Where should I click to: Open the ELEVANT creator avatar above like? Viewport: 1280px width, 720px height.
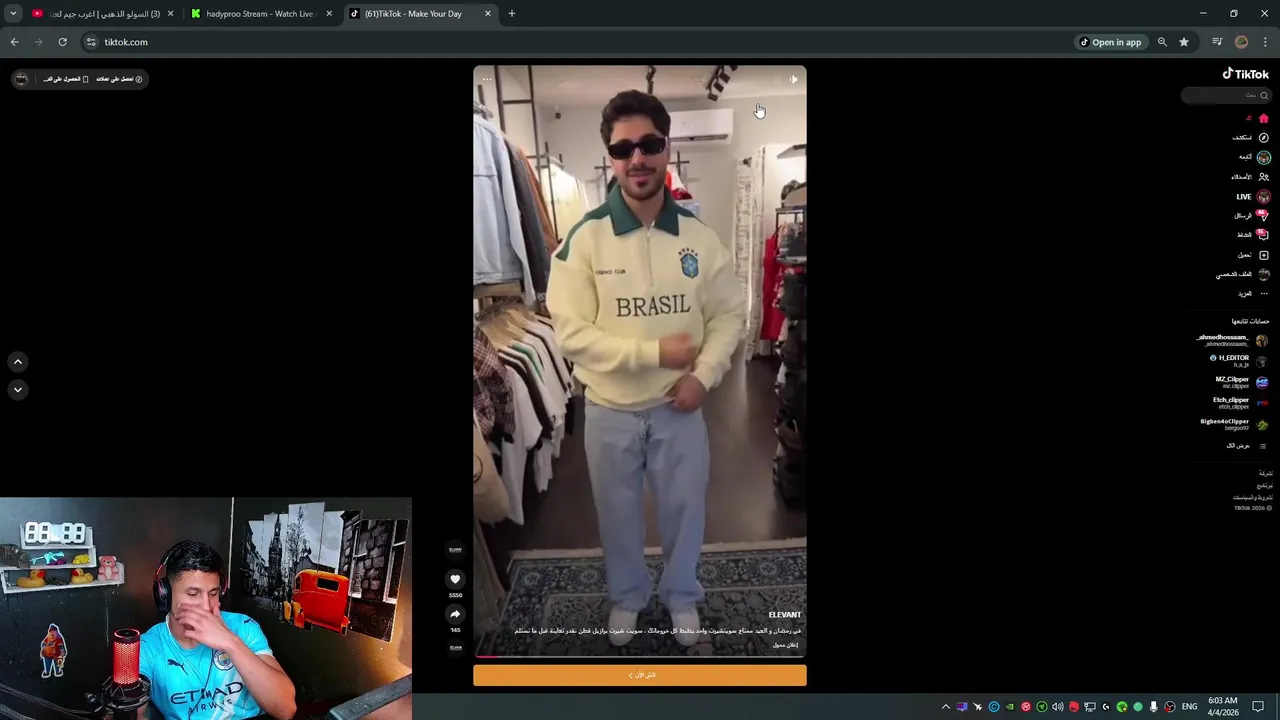[455, 549]
